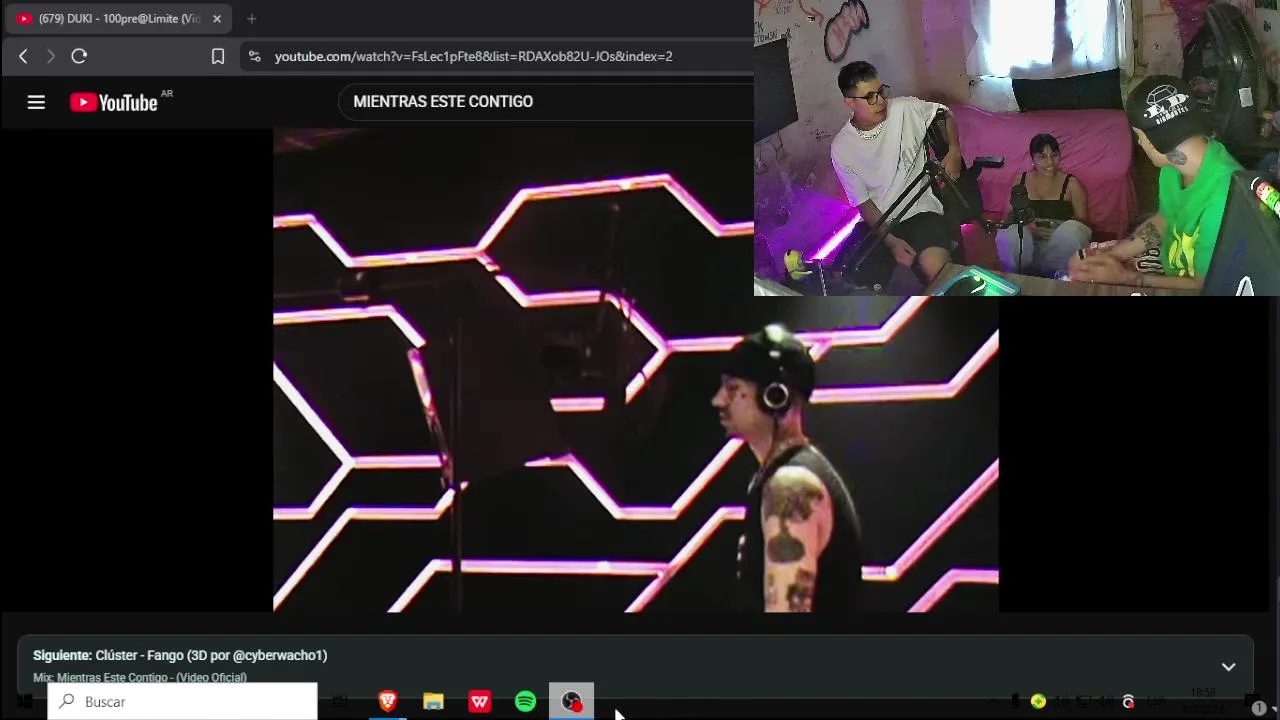
Task: Open the taskbar clock and date
Action: pos(1203,700)
